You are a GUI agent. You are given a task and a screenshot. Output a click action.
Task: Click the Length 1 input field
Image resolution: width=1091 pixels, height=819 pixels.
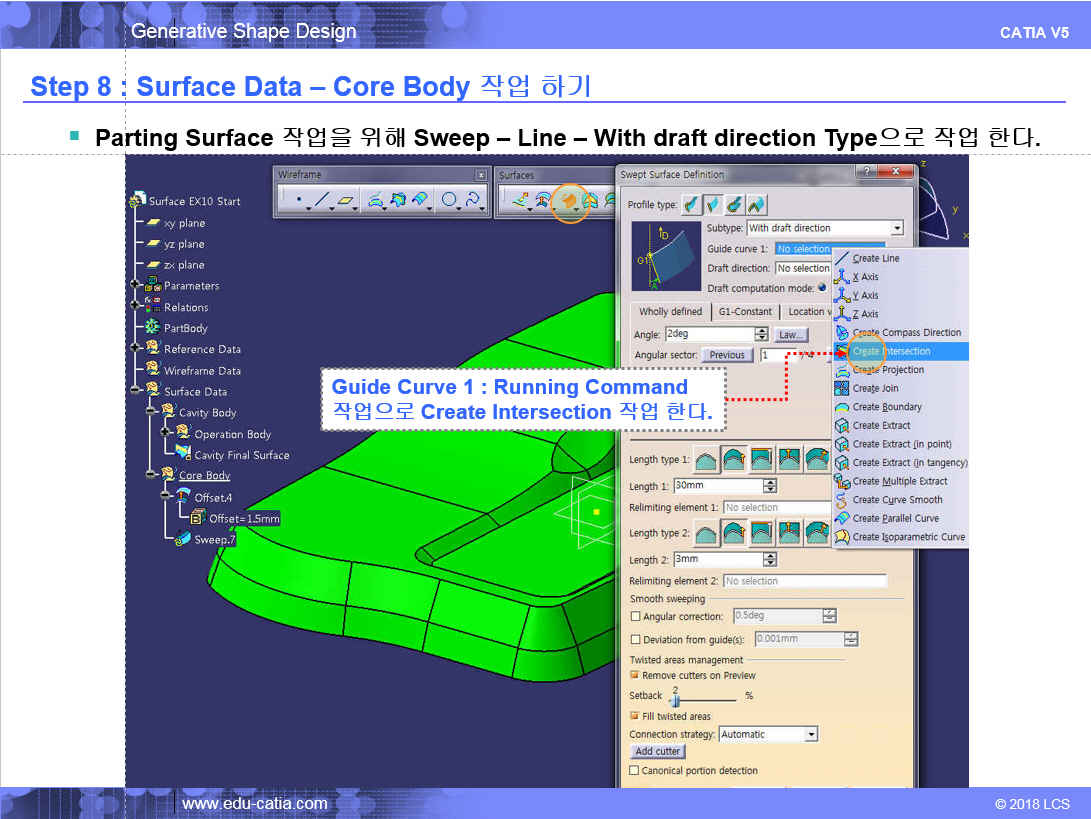[x=717, y=486]
